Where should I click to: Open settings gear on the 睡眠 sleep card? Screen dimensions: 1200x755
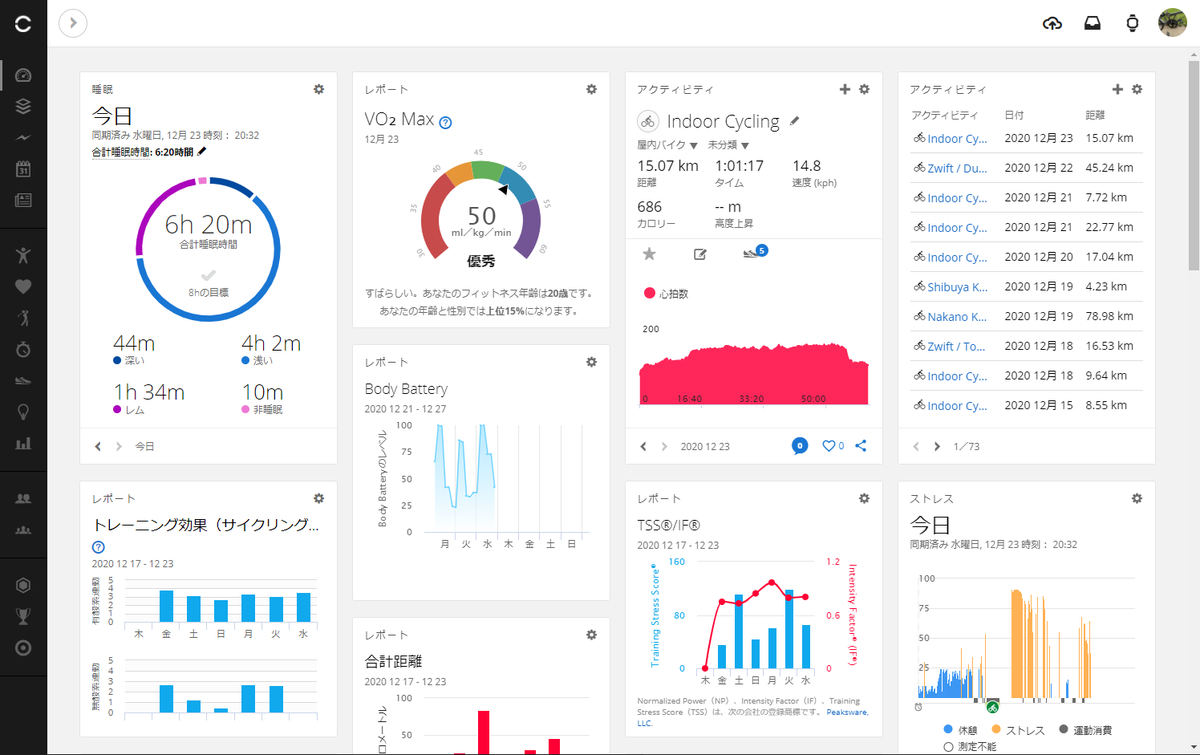click(319, 89)
